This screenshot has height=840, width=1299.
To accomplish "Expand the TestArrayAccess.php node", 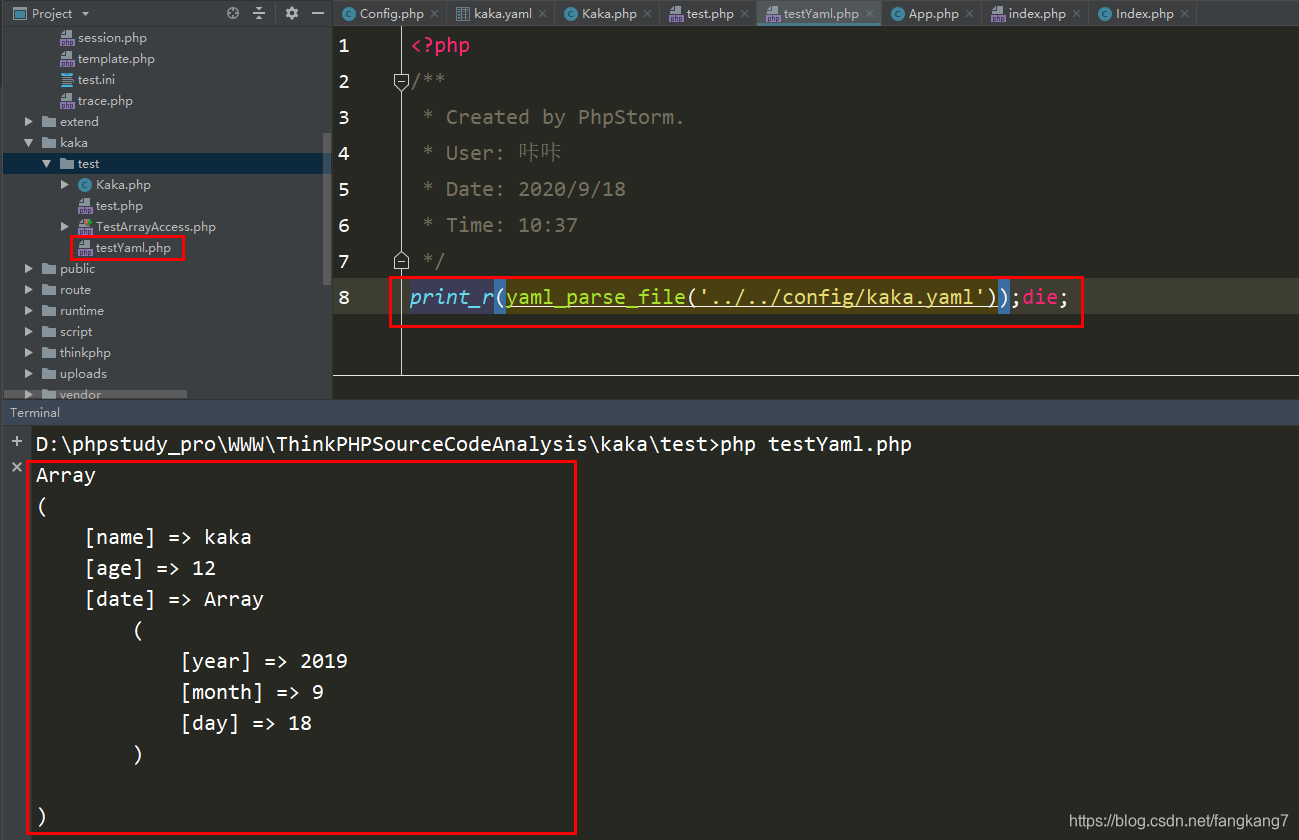I will pos(65,227).
